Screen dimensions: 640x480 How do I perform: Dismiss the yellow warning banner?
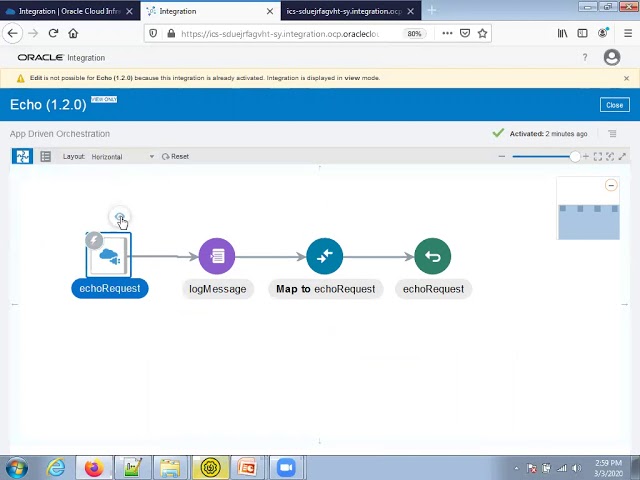[x=627, y=78]
